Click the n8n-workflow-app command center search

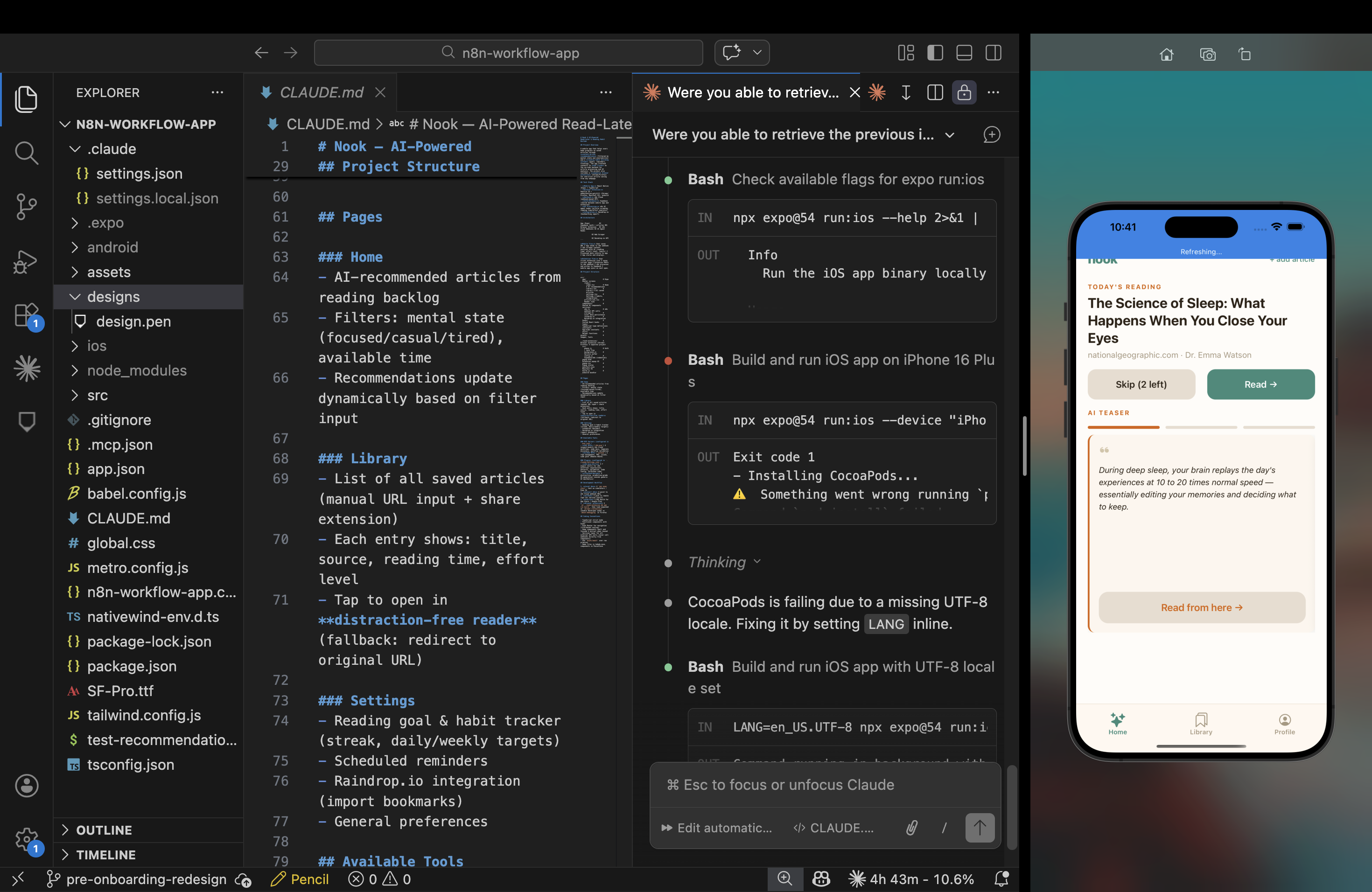[x=509, y=53]
